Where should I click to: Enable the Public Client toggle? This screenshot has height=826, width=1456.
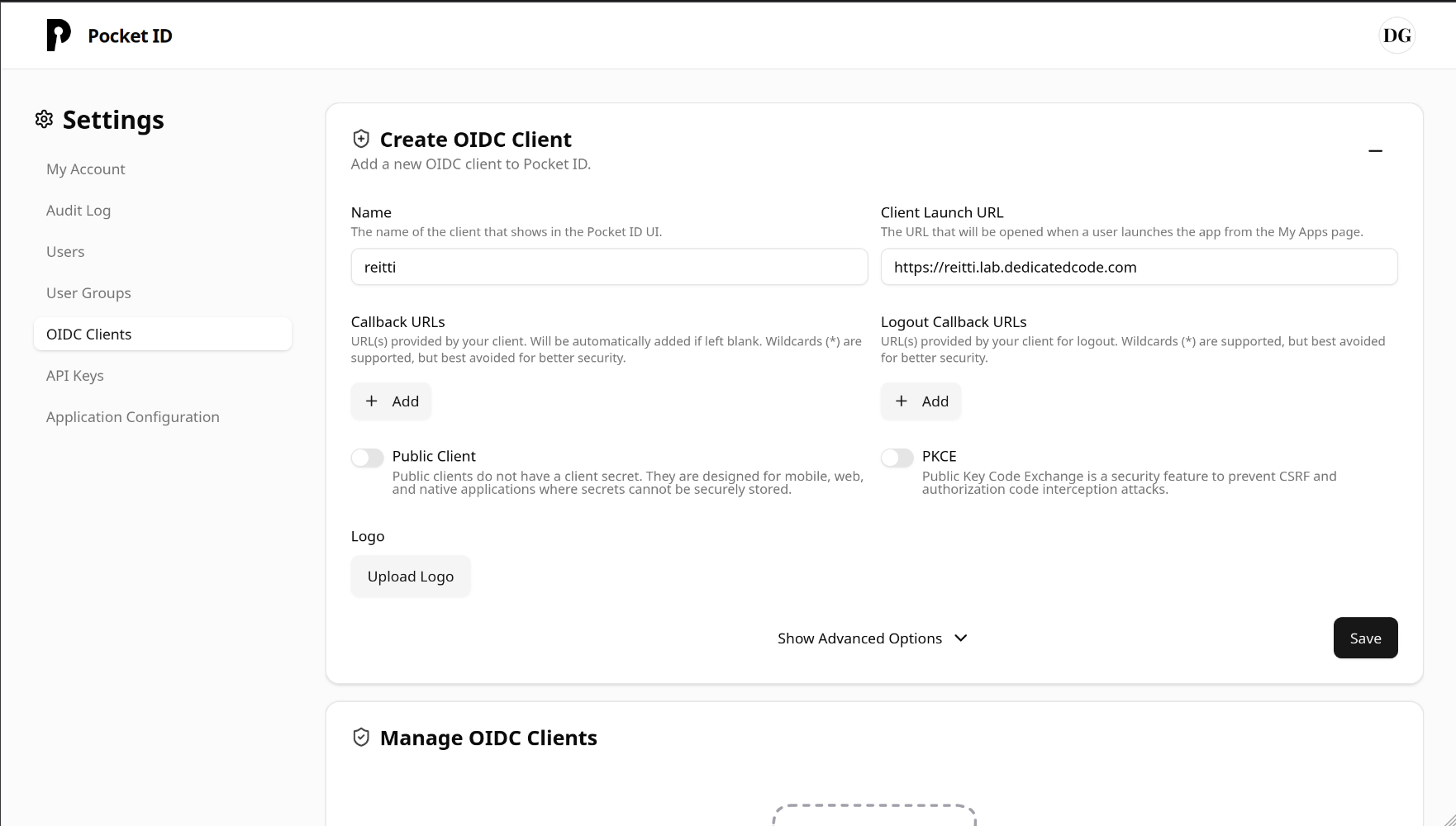click(368, 458)
